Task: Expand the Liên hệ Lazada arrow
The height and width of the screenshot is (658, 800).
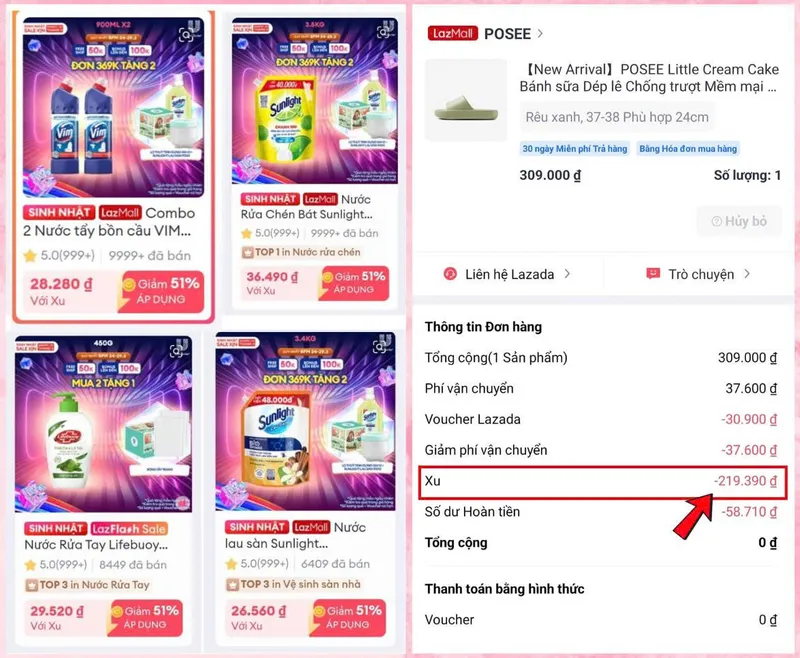Action: tap(567, 274)
